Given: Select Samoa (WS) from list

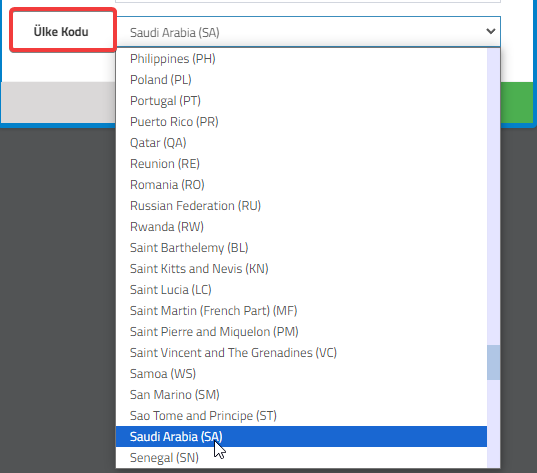Looking at the screenshot, I should coord(301,374).
